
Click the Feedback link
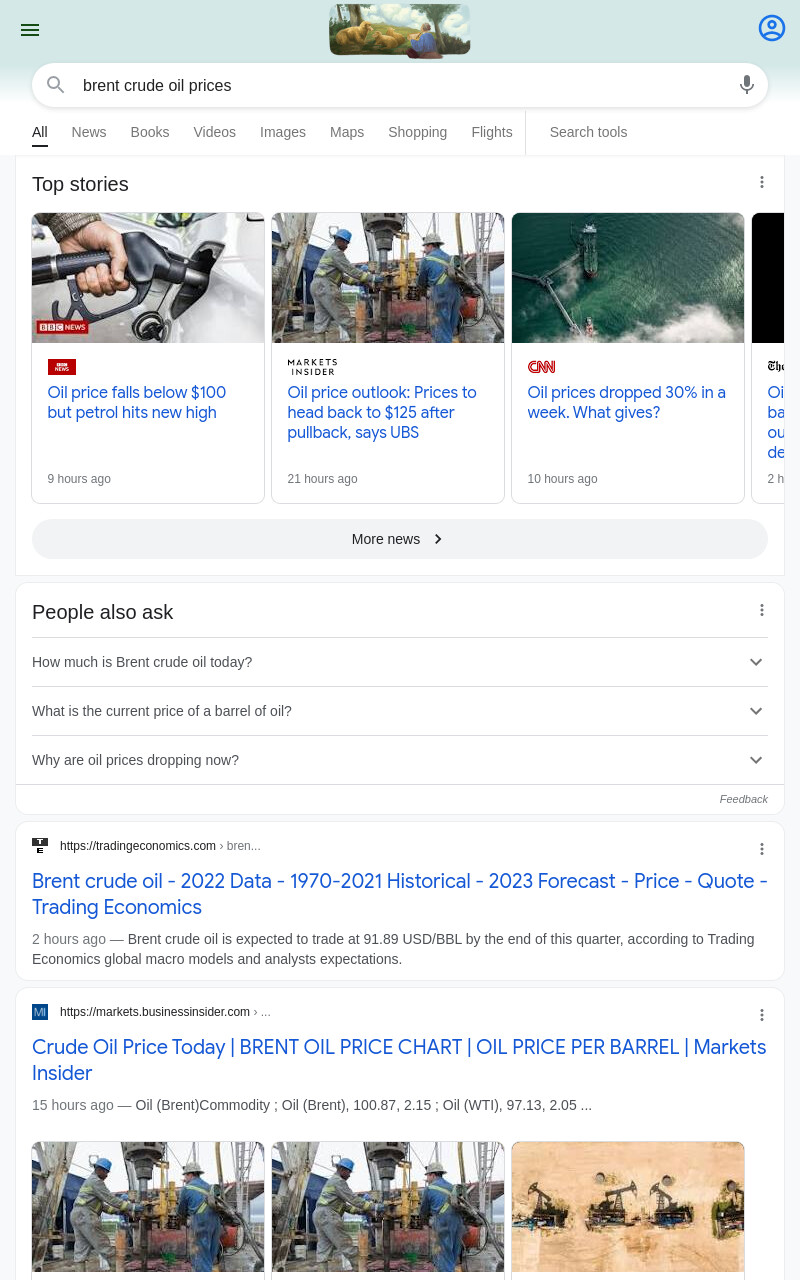(744, 799)
